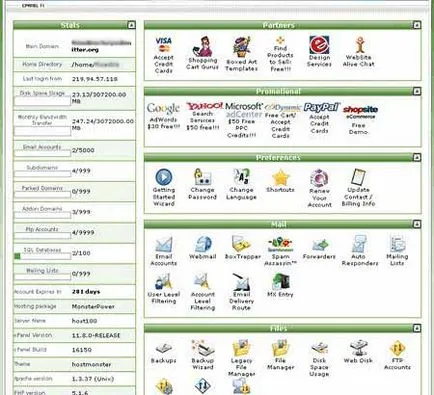Open BoxTrapper
The width and height of the screenshot is (434, 395).
point(241,244)
